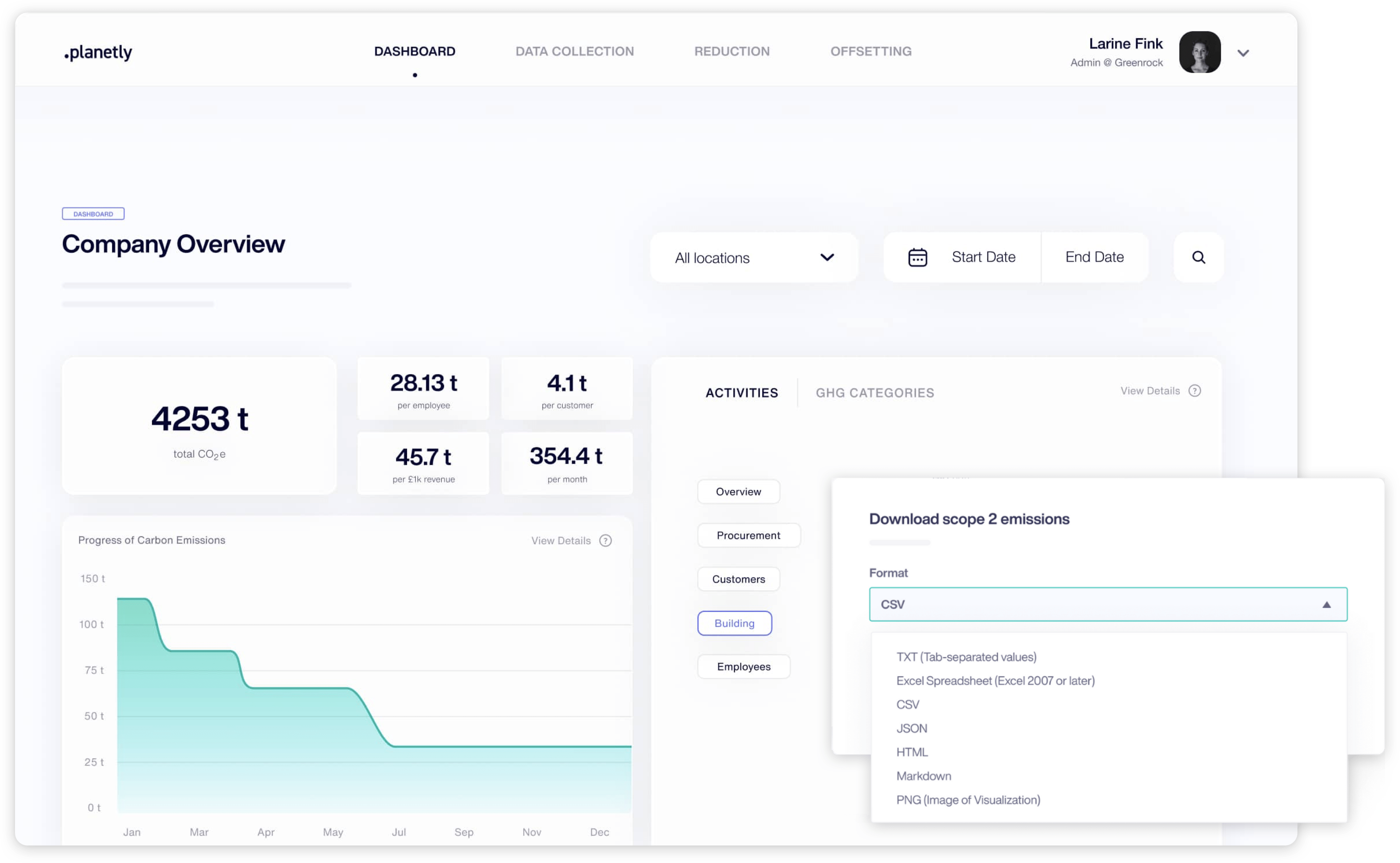This screenshot has height=863, width=1400.
Task: Click the Progress of Carbon Emissions title
Action: click(152, 540)
